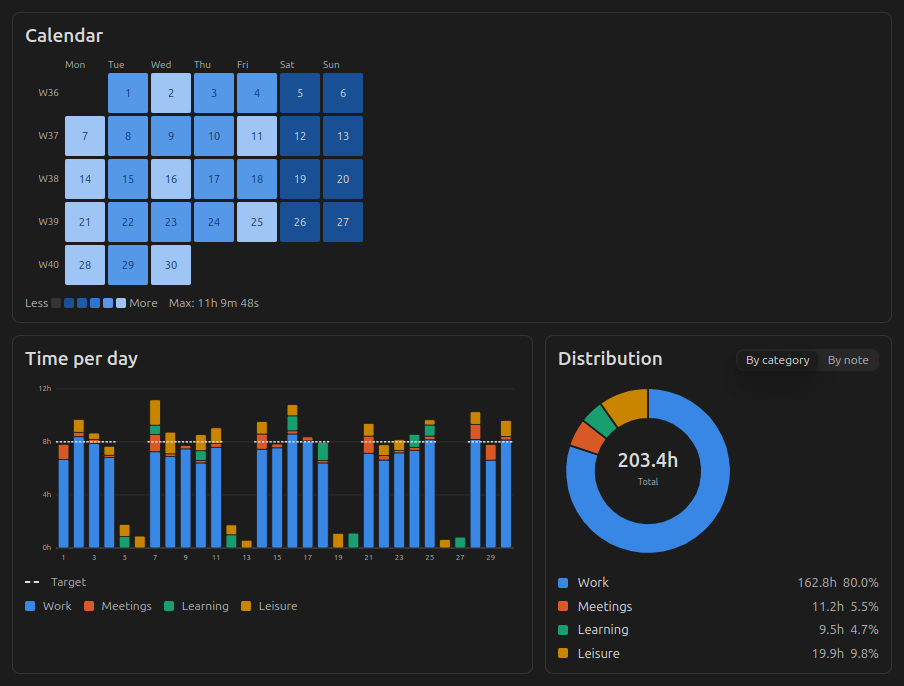Click the bar for day 29 in chart
The height and width of the screenshot is (686, 904).
491,496
